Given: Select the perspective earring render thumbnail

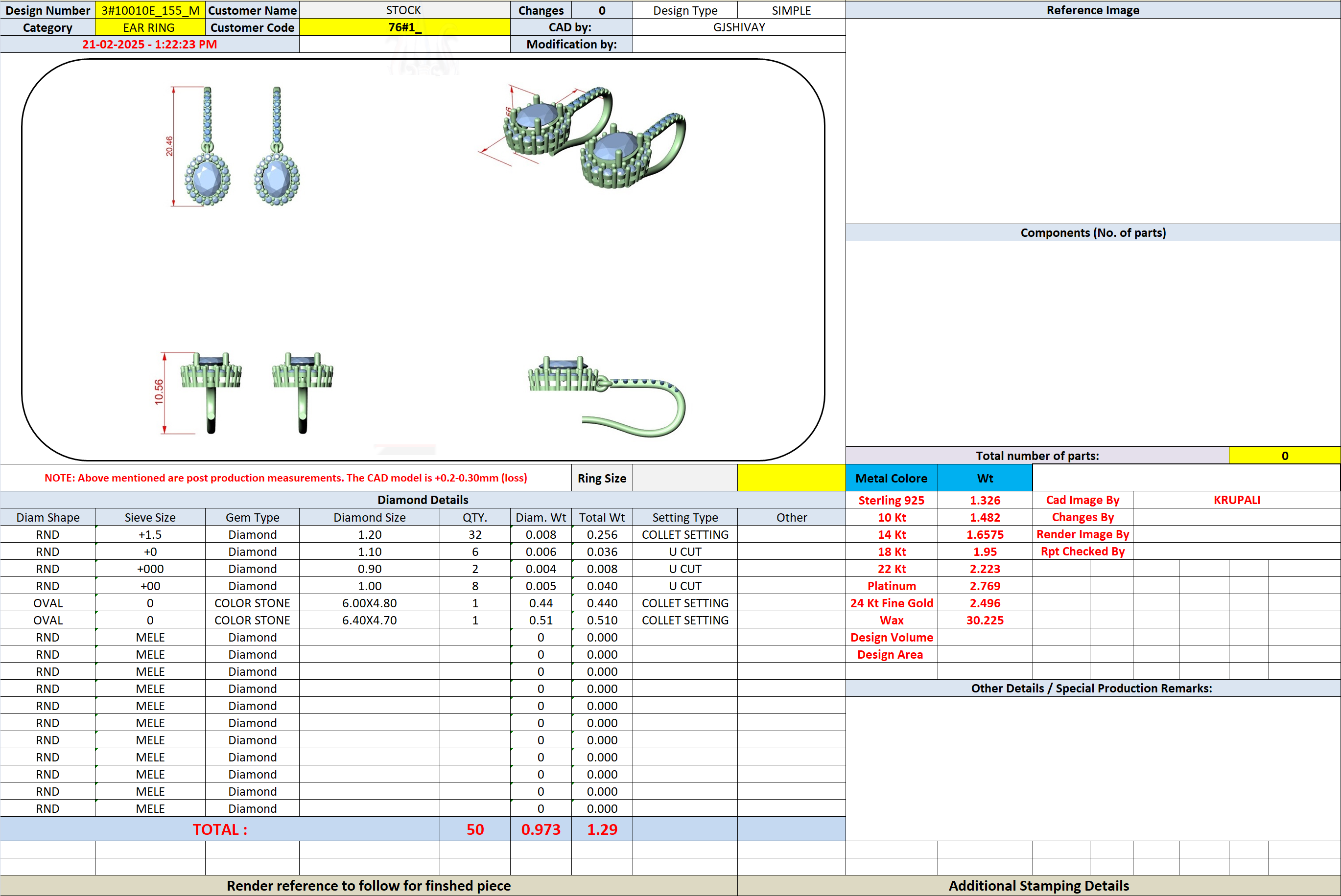Looking at the screenshot, I should click(x=583, y=136).
